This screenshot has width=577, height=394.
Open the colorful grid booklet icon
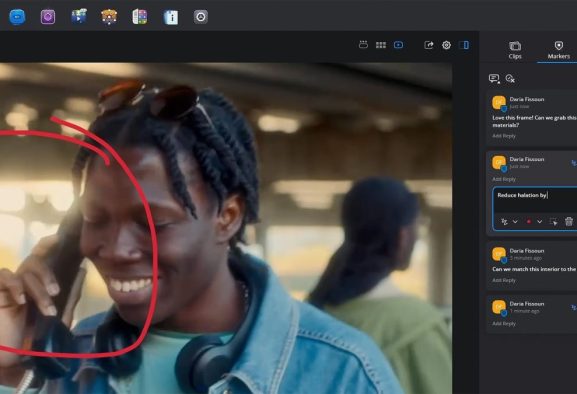click(x=140, y=17)
